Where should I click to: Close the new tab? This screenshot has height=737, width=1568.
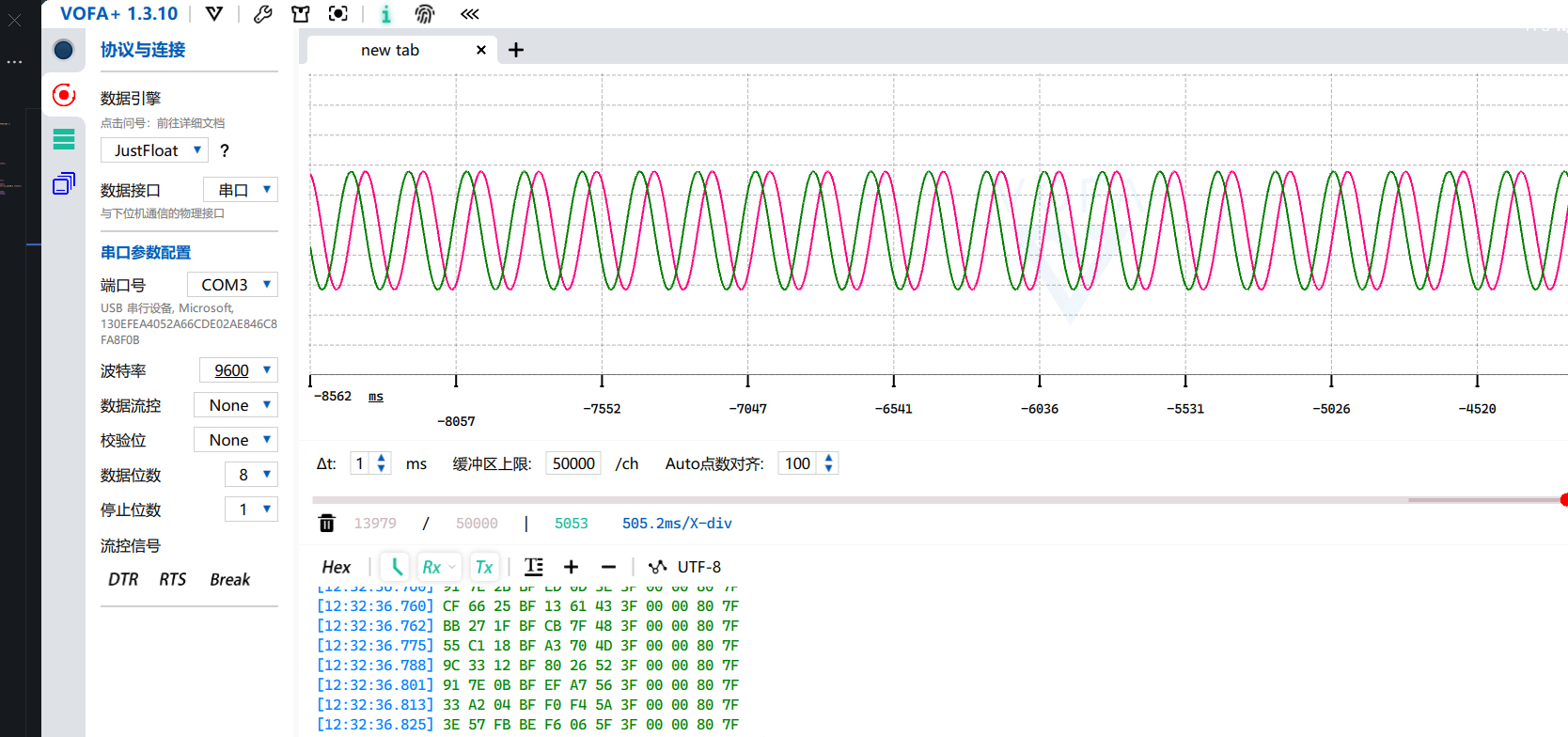pyautogui.click(x=481, y=50)
